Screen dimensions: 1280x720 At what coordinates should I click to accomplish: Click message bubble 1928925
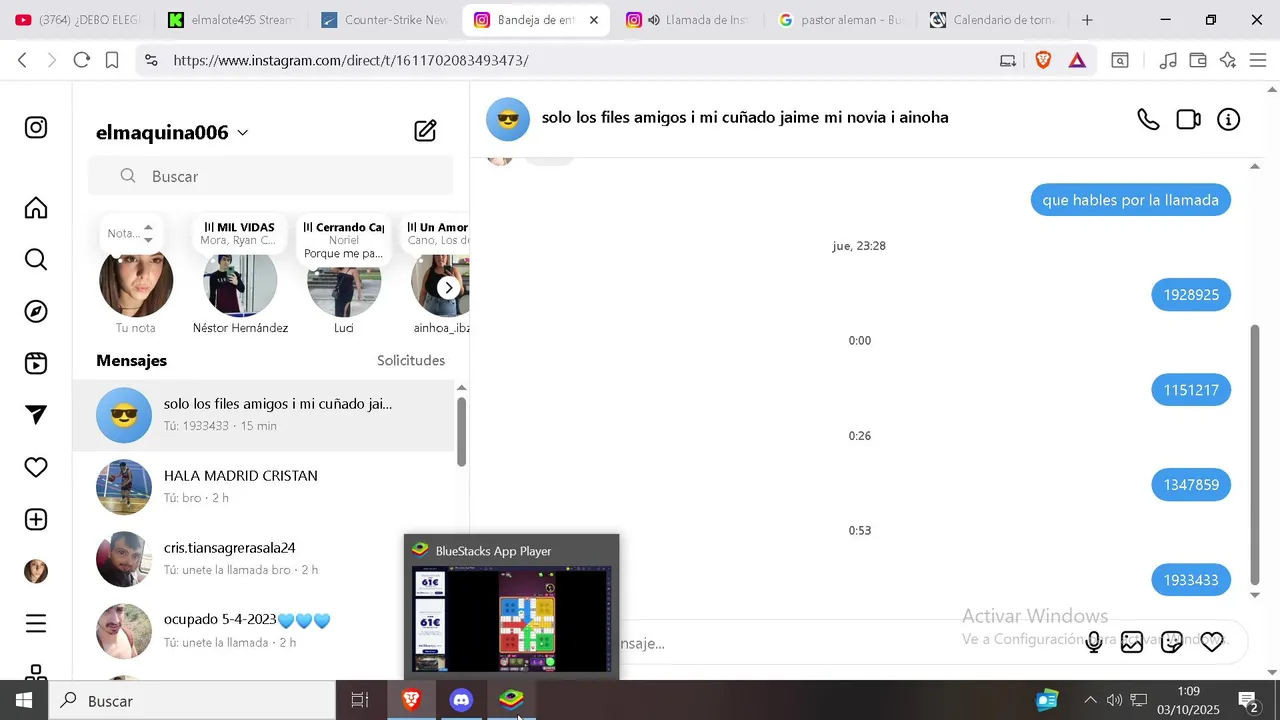tap(1191, 295)
